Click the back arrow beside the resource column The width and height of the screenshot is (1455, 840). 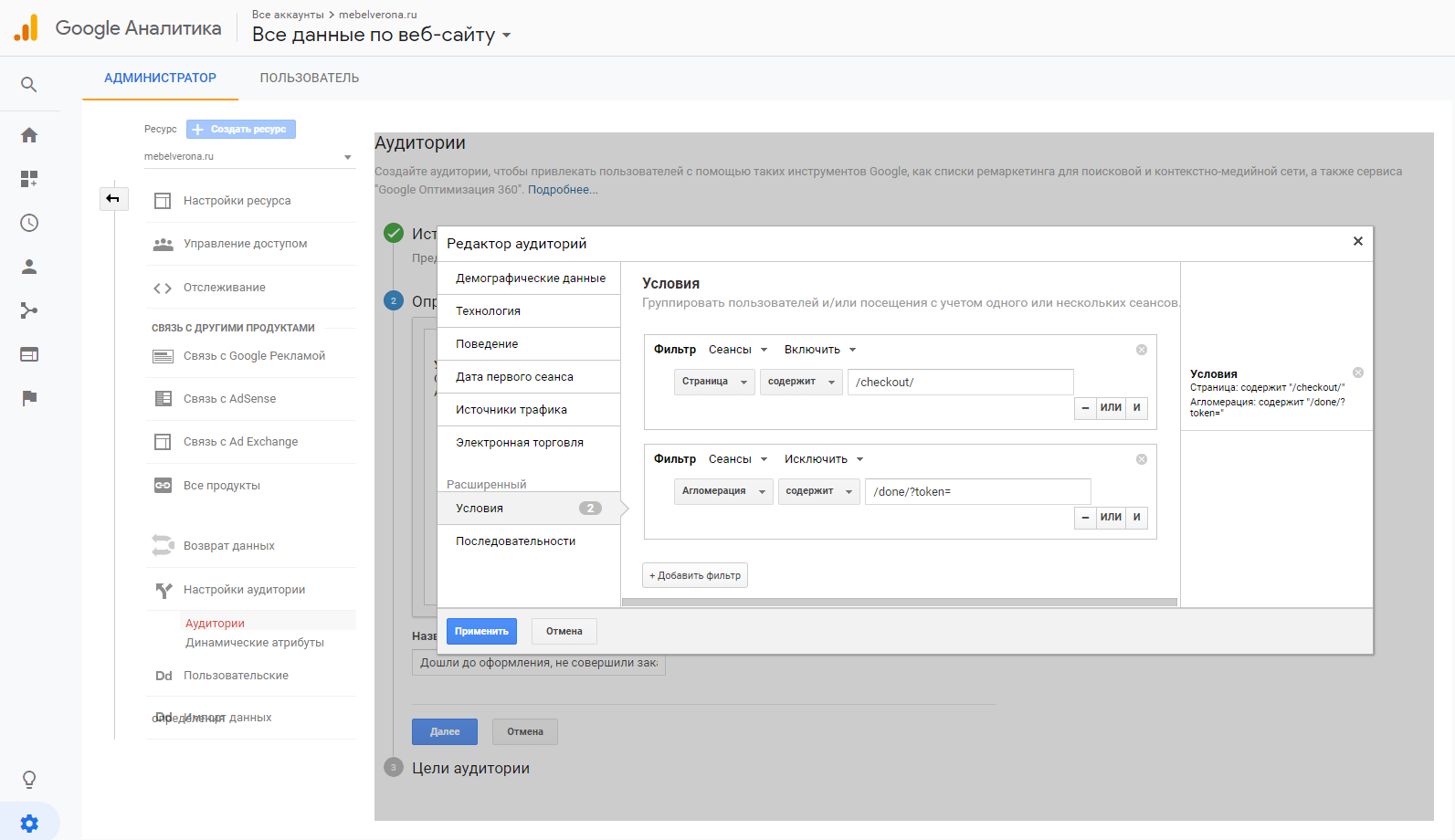113,198
